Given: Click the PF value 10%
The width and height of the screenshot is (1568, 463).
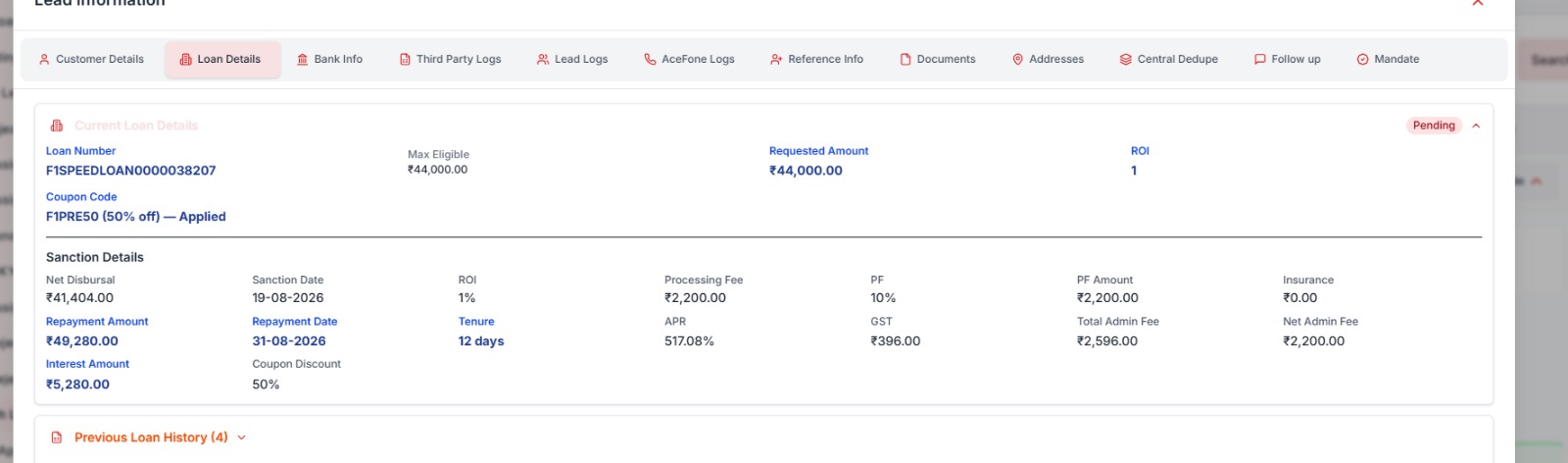Looking at the screenshot, I should 883,298.
